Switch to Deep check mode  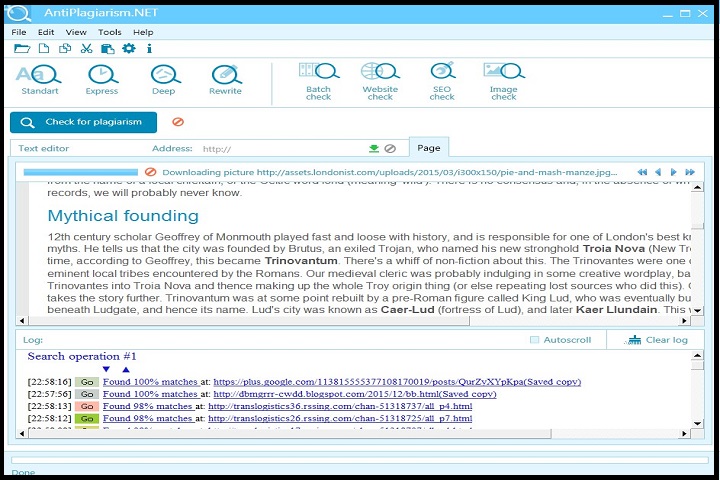[x=163, y=79]
